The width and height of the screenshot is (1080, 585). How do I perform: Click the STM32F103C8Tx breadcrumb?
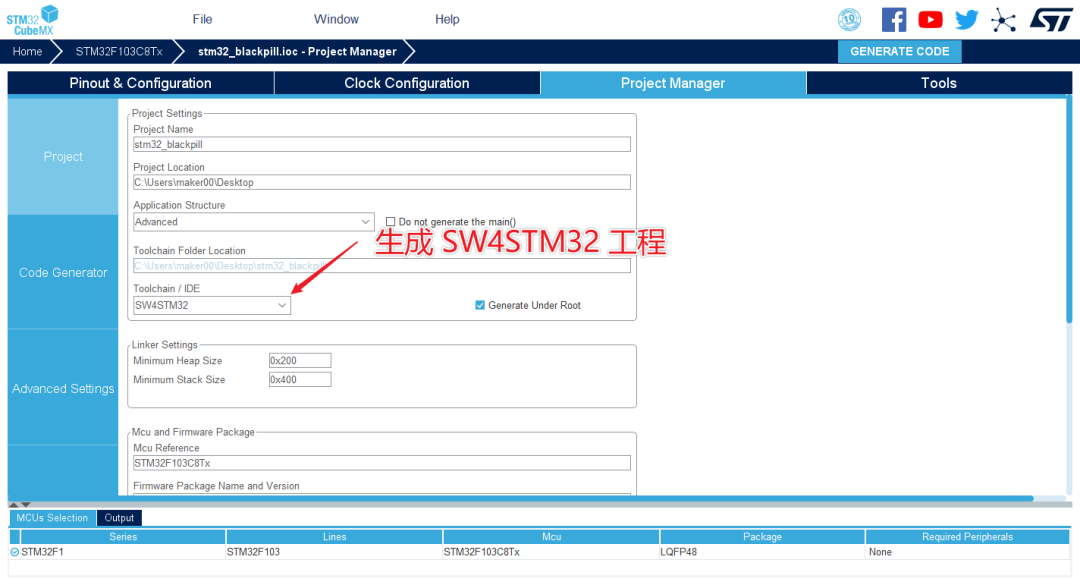119,52
